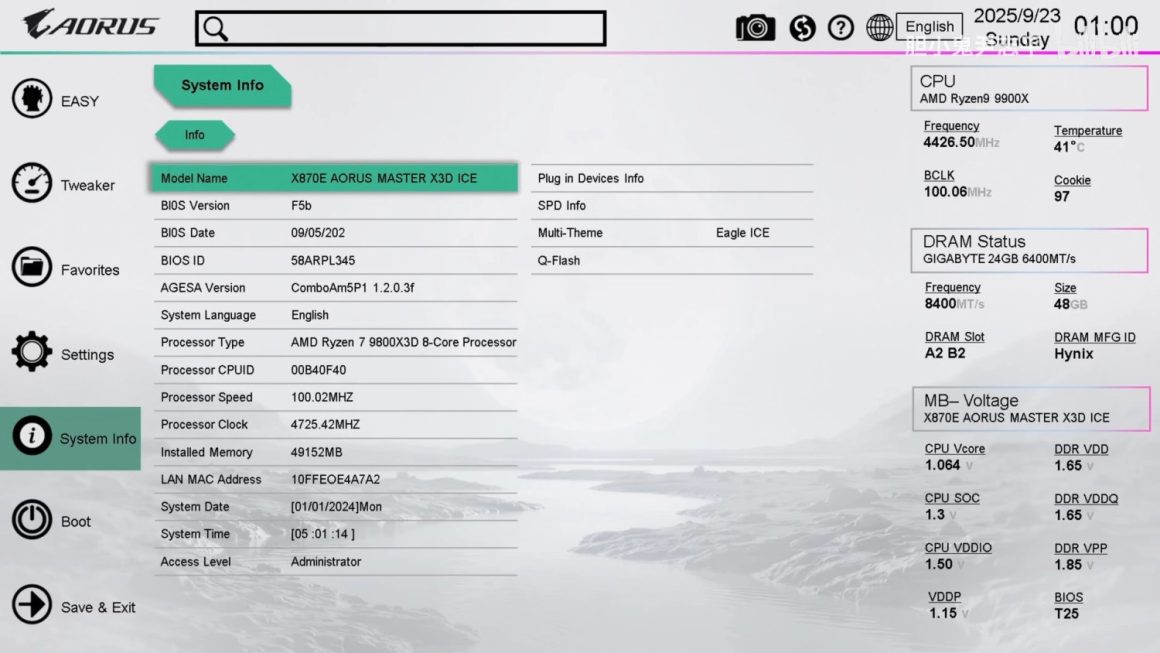Image resolution: width=1160 pixels, height=653 pixels.
Task: Select the Boot power icon
Action: (x=32, y=521)
